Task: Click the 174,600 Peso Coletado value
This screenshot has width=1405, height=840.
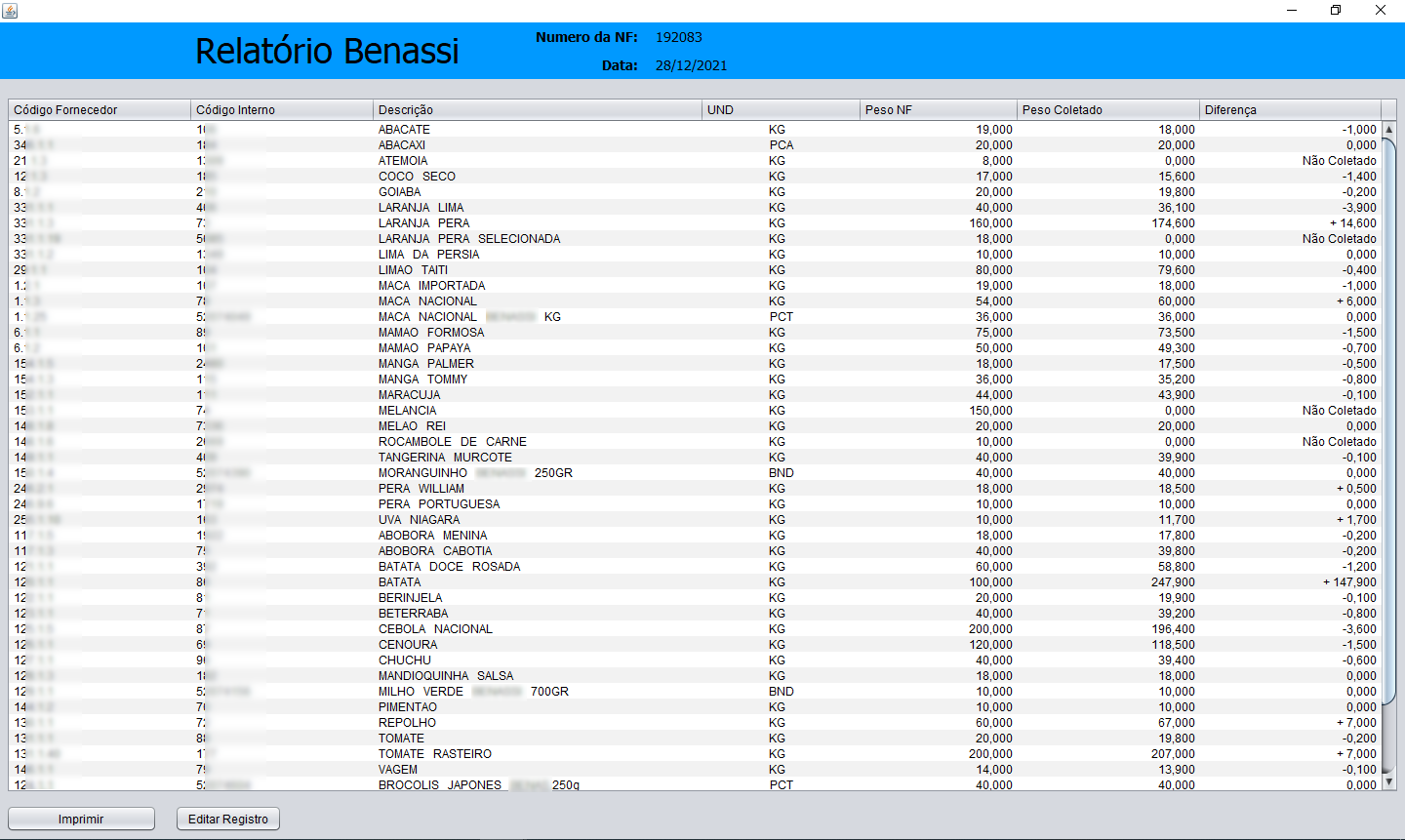Action: pos(1173,223)
